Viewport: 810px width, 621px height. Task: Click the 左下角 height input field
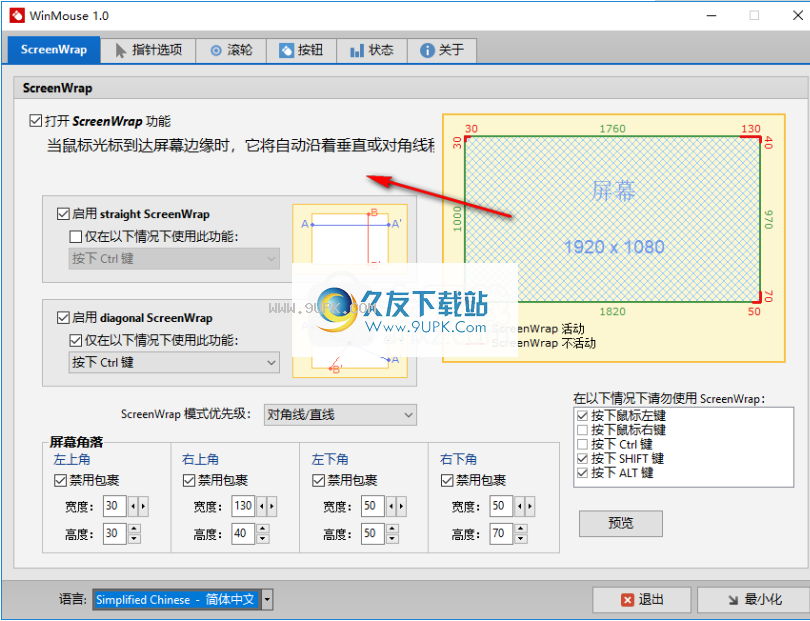[x=372, y=534]
